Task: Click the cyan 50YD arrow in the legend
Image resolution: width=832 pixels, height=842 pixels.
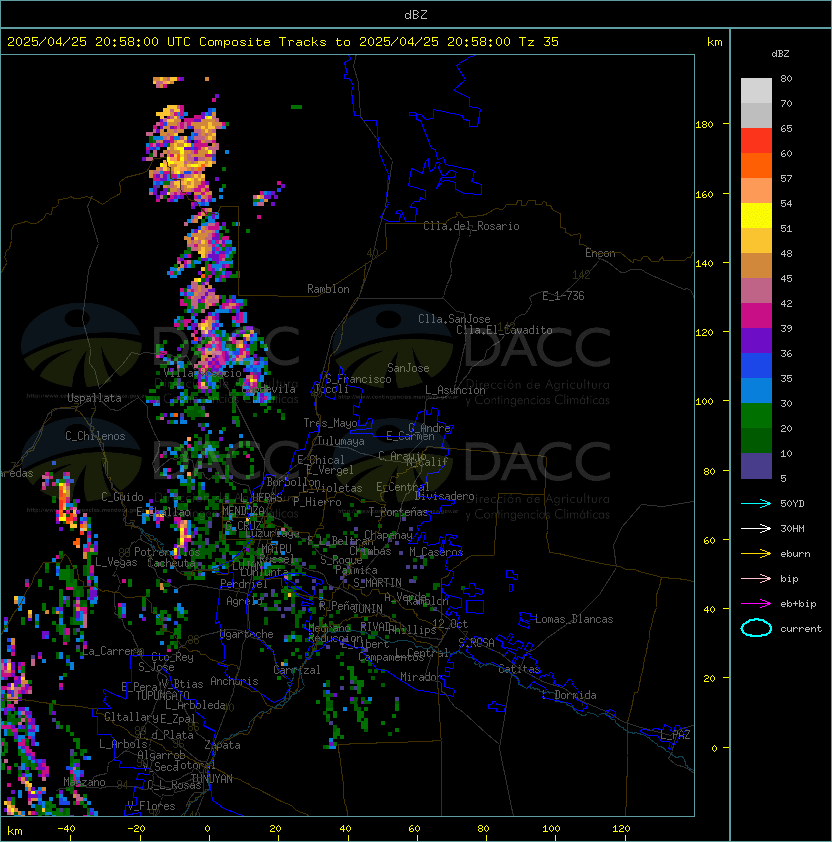Action: (x=756, y=503)
